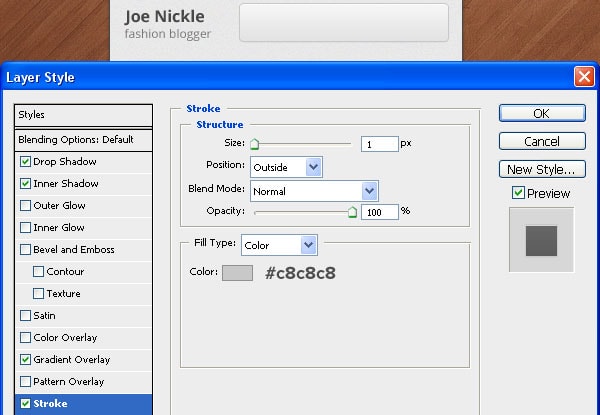Image resolution: width=600 pixels, height=415 pixels.
Task: Uncheck the Inner Shadow effect
Action: click(25, 184)
